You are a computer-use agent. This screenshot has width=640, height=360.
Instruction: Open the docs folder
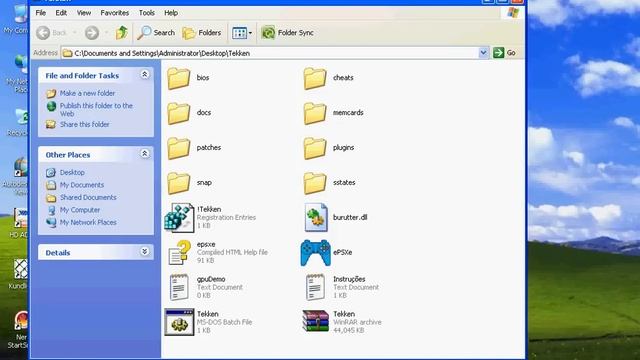(189, 113)
